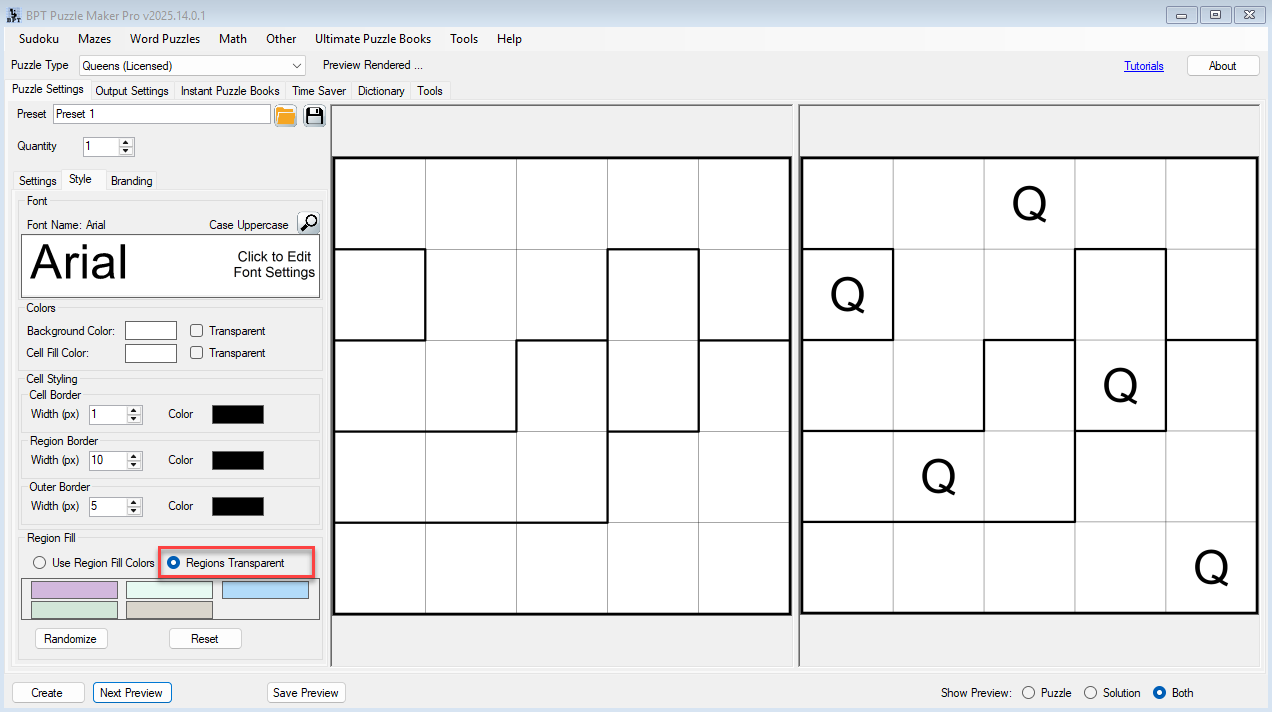
Task: Open the Tutorials link
Action: coord(1143,66)
